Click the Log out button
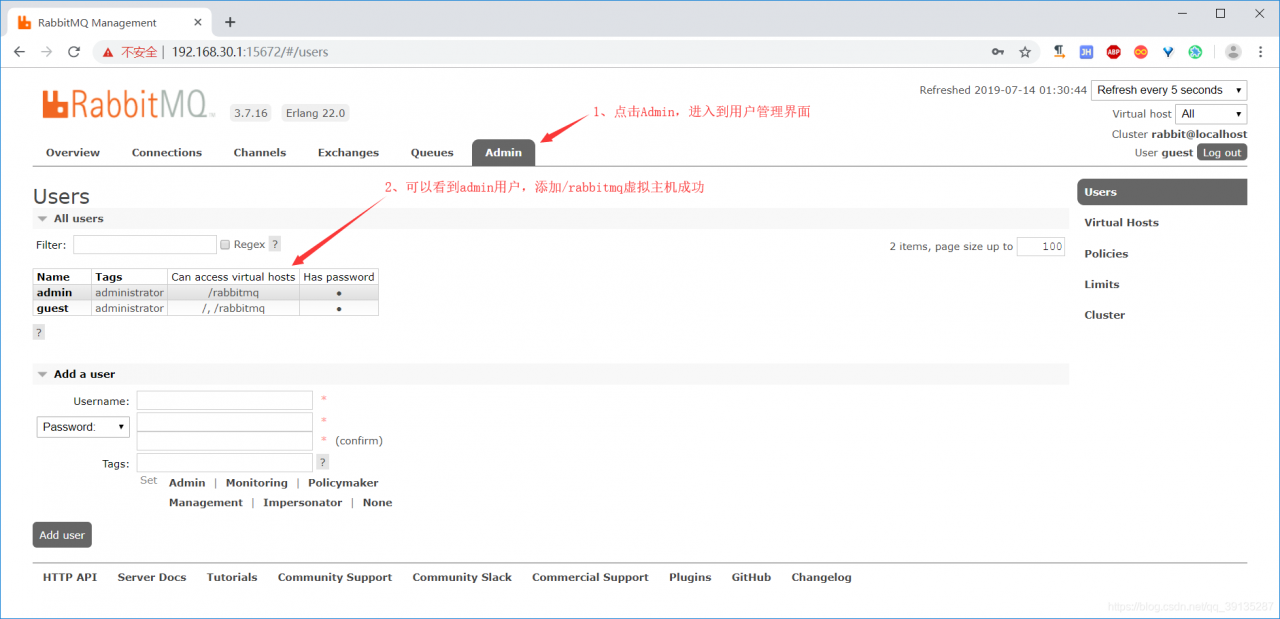The image size is (1280, 619). coord(1222,153)
